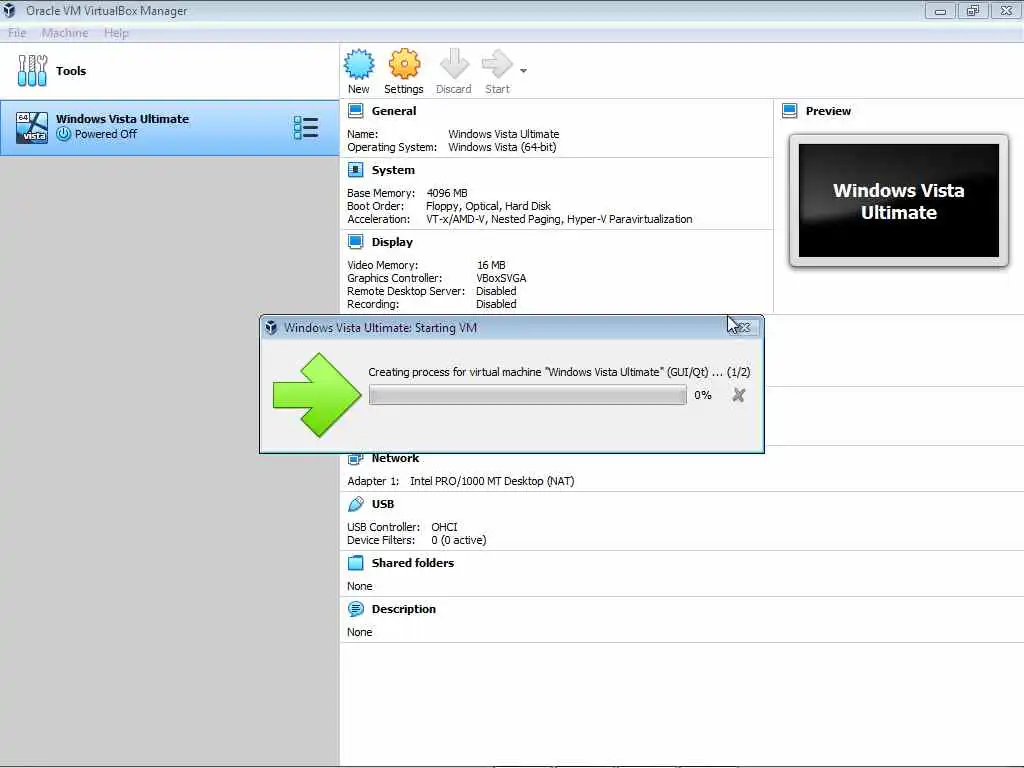The width and height of the screenshot is (1024, 768).
Task: Minimize the VirtualBox Manager window
Action: point(940,10)
